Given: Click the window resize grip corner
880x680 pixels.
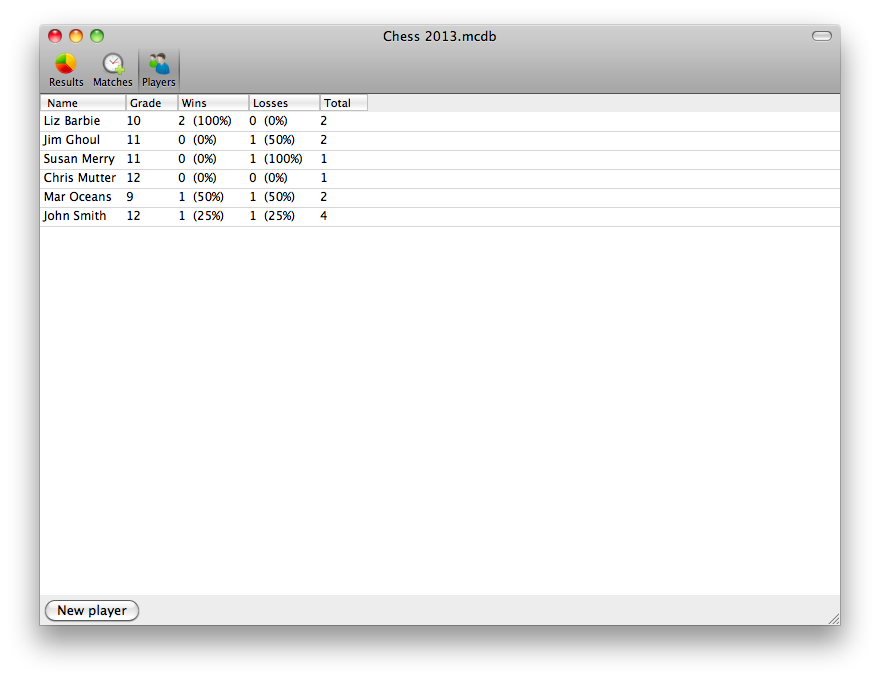Looking at the screenshot, I should (834, 619).
